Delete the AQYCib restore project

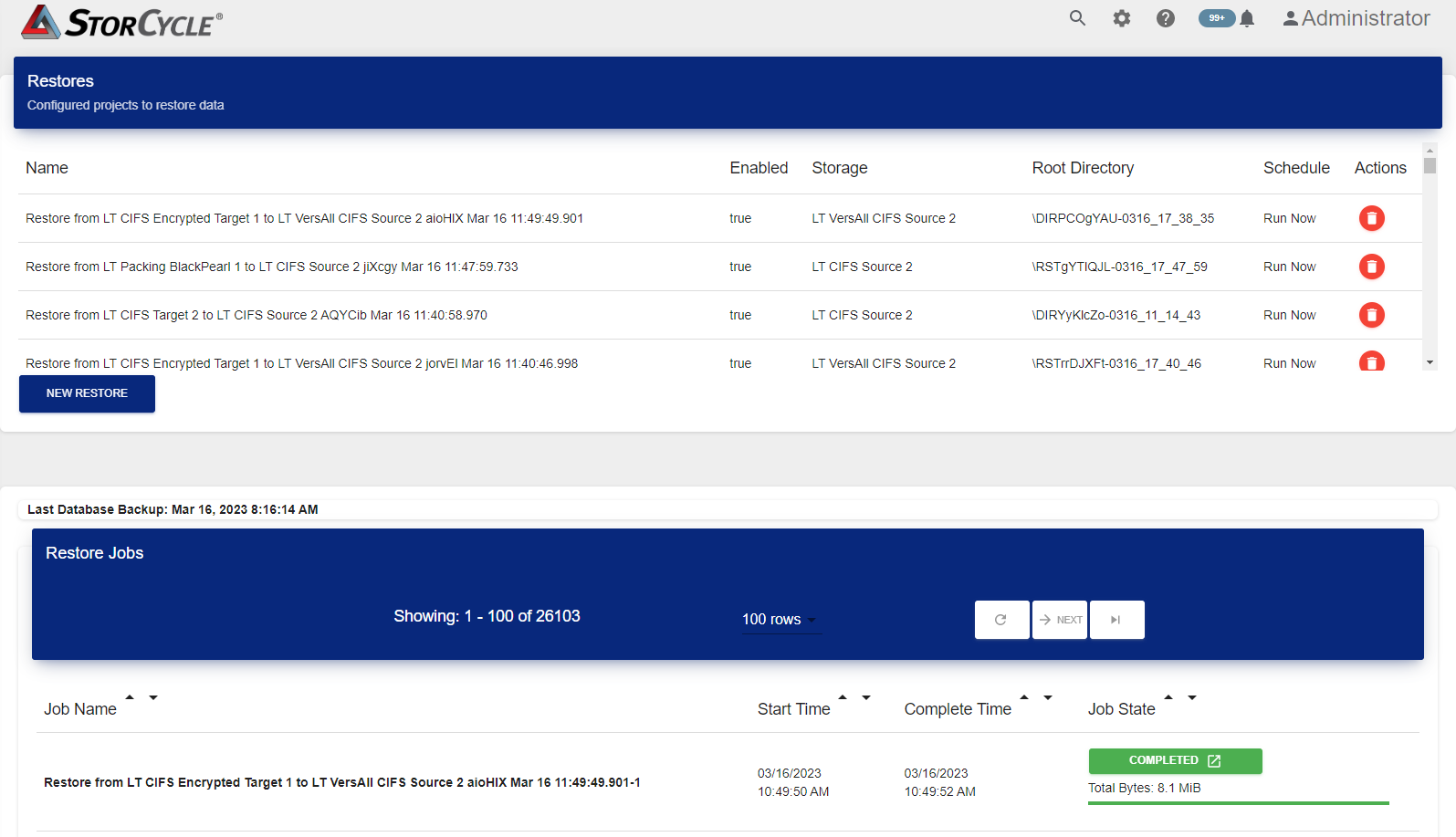coord(1372,315)
